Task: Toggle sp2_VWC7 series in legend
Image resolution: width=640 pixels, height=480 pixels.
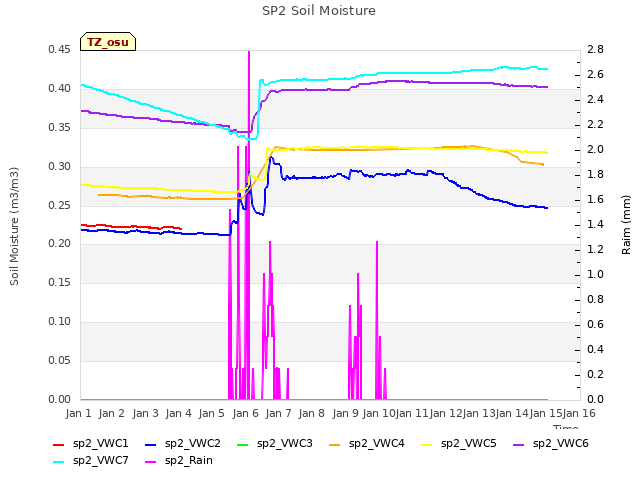Action: [x=91, y=460]
